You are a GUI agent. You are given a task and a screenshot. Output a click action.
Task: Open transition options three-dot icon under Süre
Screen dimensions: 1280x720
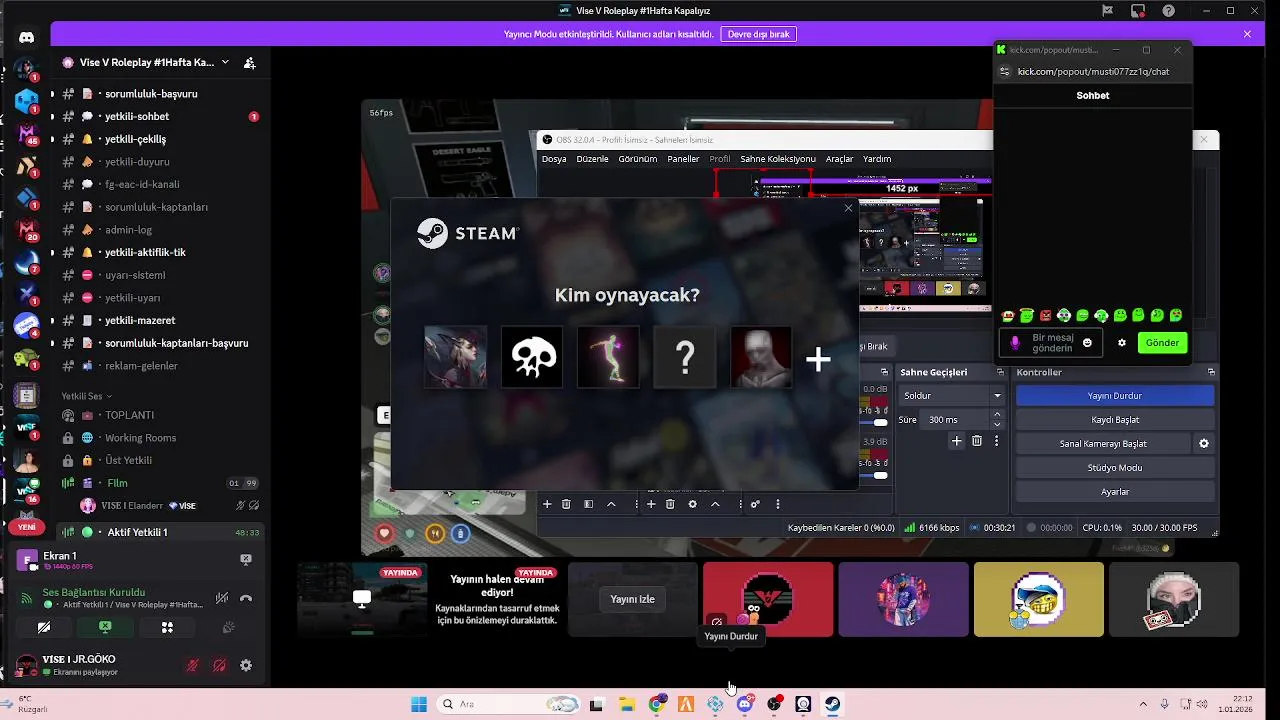pos(997,441)
